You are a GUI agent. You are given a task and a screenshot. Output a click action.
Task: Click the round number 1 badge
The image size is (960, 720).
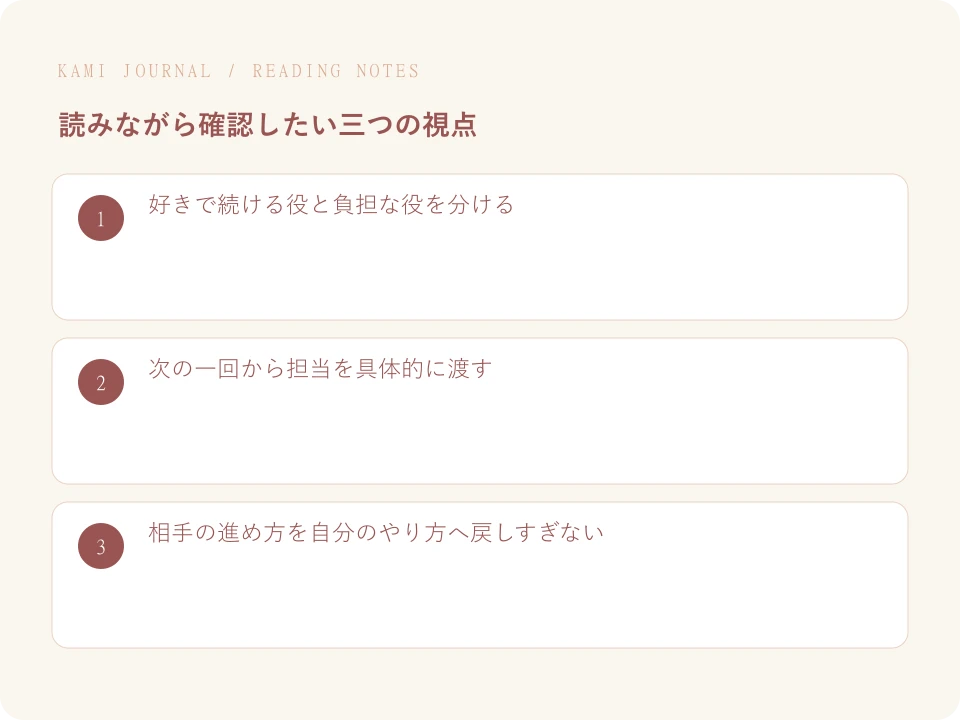click(101, 218)
